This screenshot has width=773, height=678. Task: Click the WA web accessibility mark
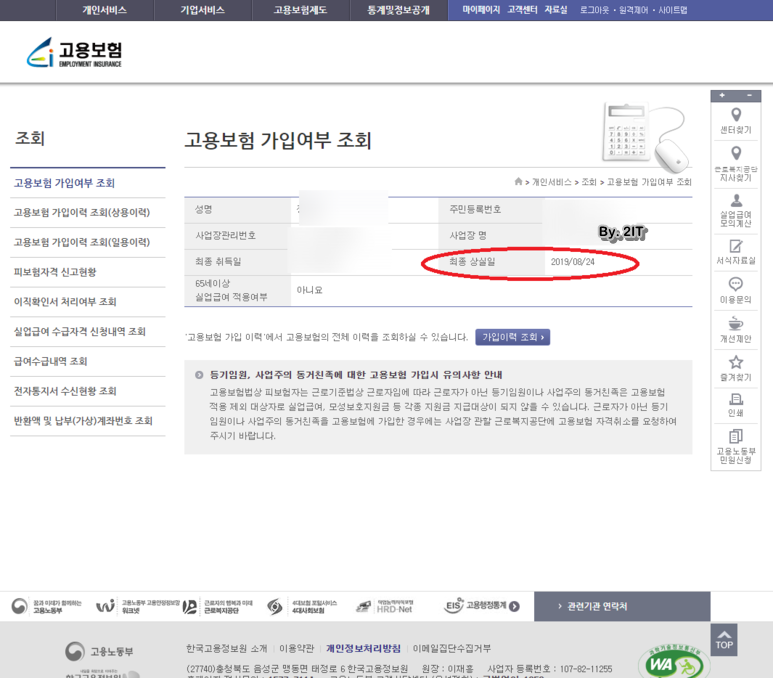pyautogui.click(x=674, y=662)
